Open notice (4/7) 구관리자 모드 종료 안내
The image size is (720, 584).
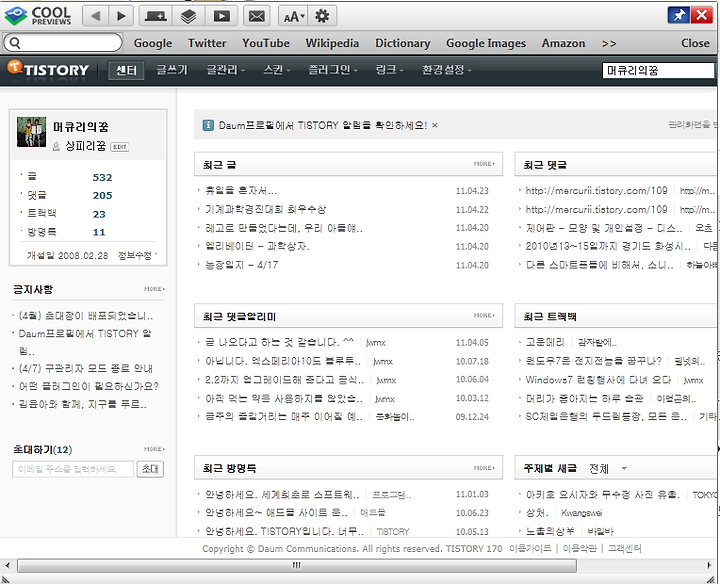click(85, 368)
